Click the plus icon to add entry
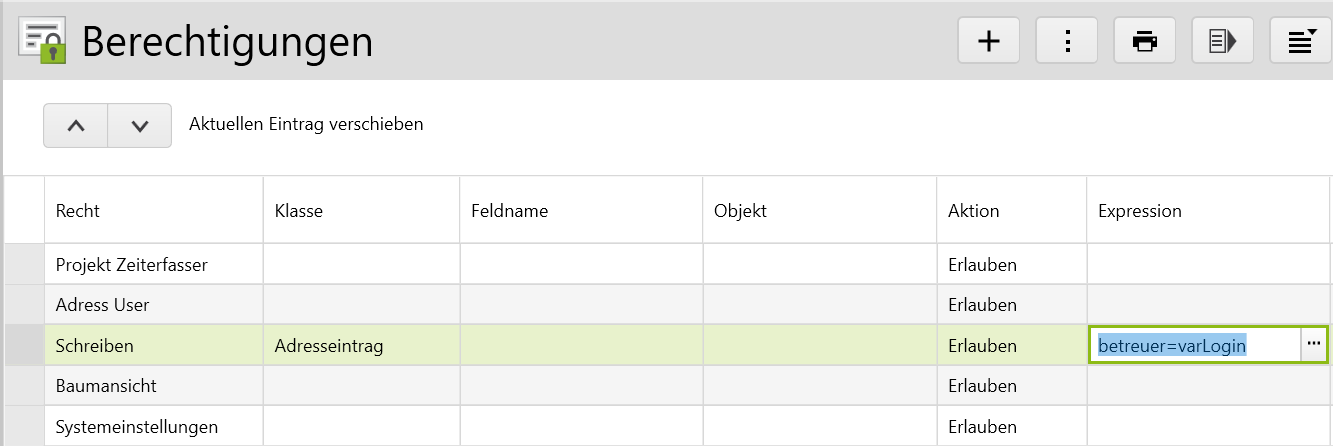Image resolution: width=1333 pixels, height=446 pixels. (x=988, y=41)
